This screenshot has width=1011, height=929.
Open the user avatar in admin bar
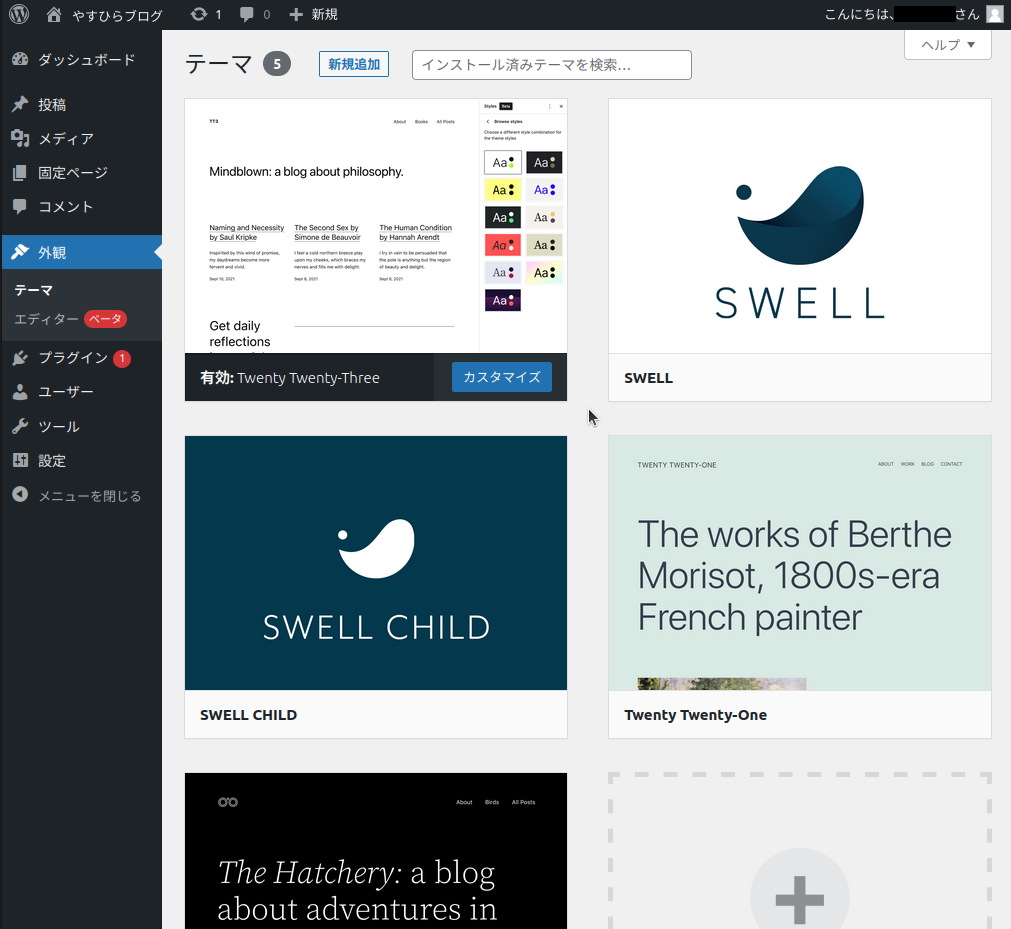(995, 14)
